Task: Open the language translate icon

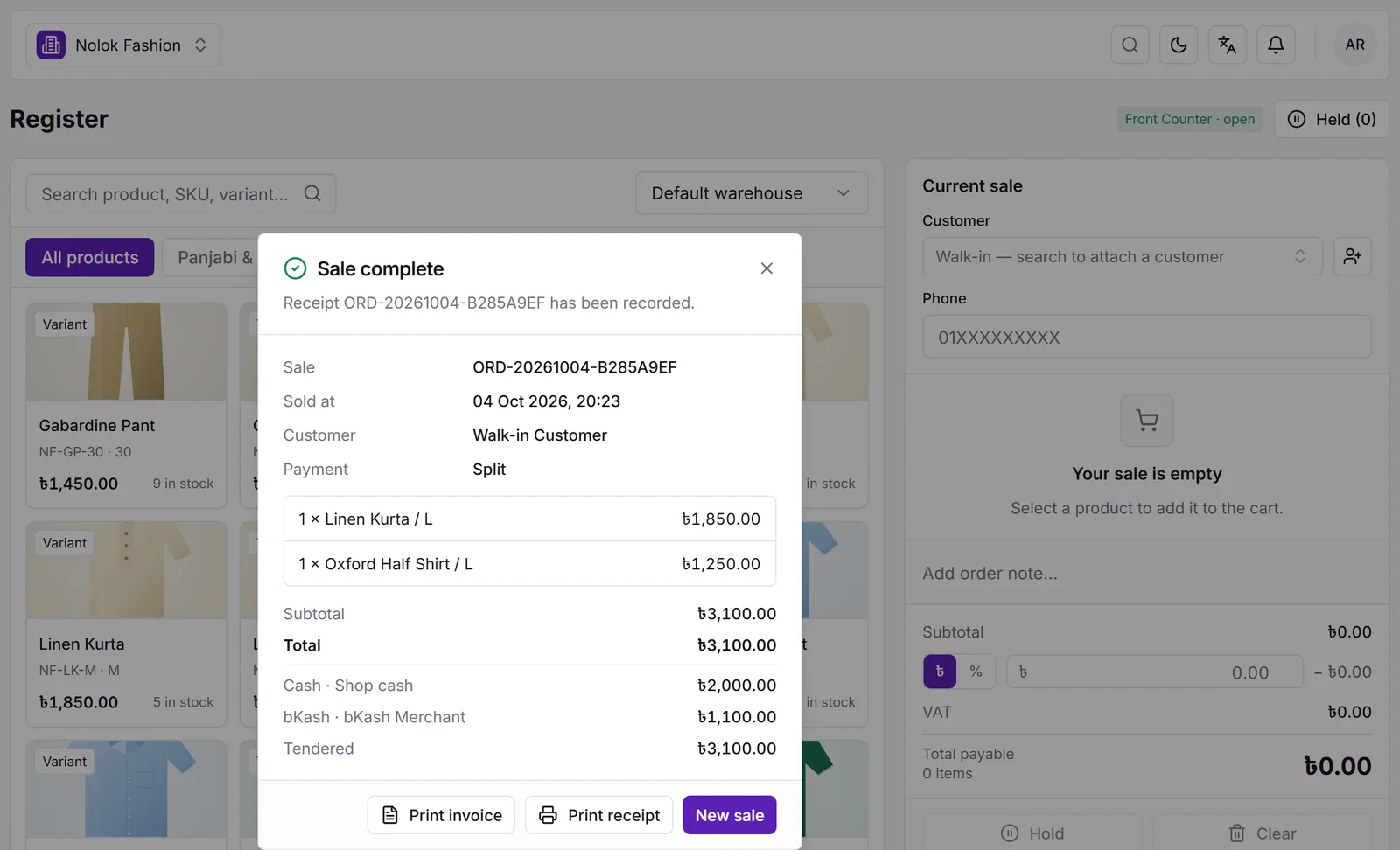Action: click(x=1227, y=45)
